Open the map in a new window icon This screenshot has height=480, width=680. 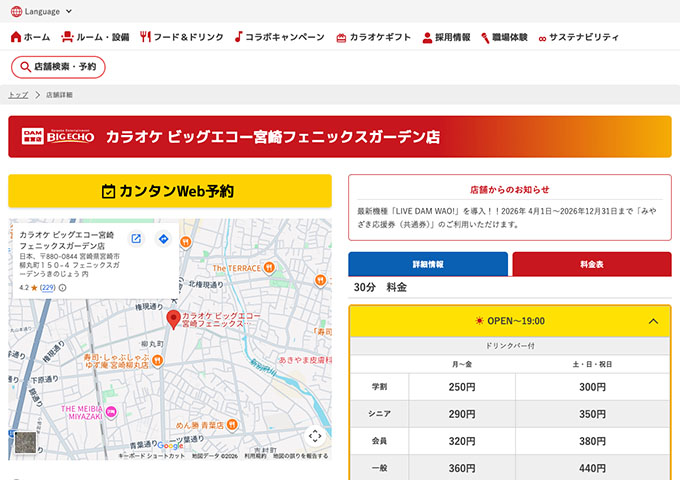(x=136, y=238)
